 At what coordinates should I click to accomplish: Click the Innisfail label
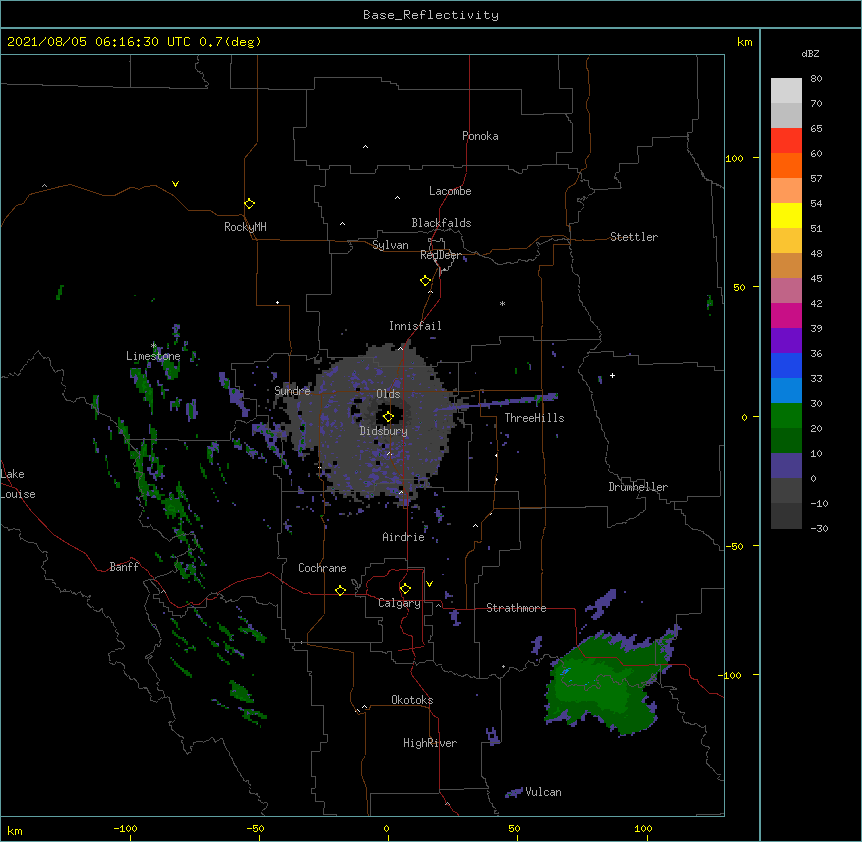tap(415, 326)
